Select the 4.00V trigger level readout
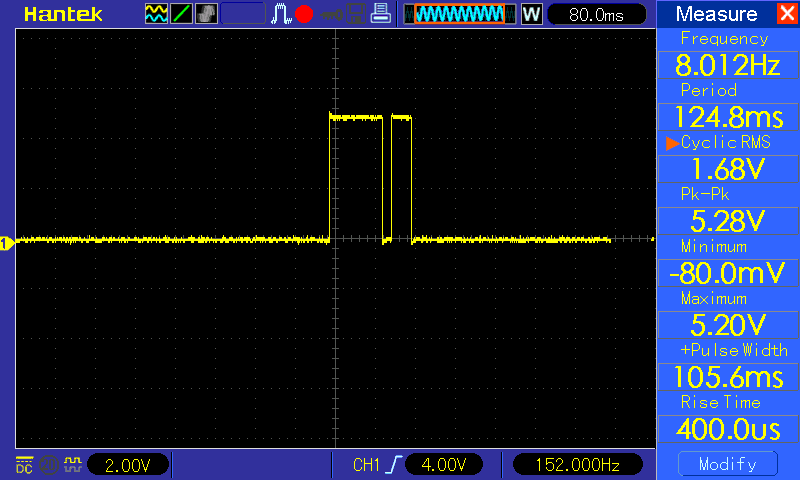Screen dimensions: 800x480 [x=444, y=465]
